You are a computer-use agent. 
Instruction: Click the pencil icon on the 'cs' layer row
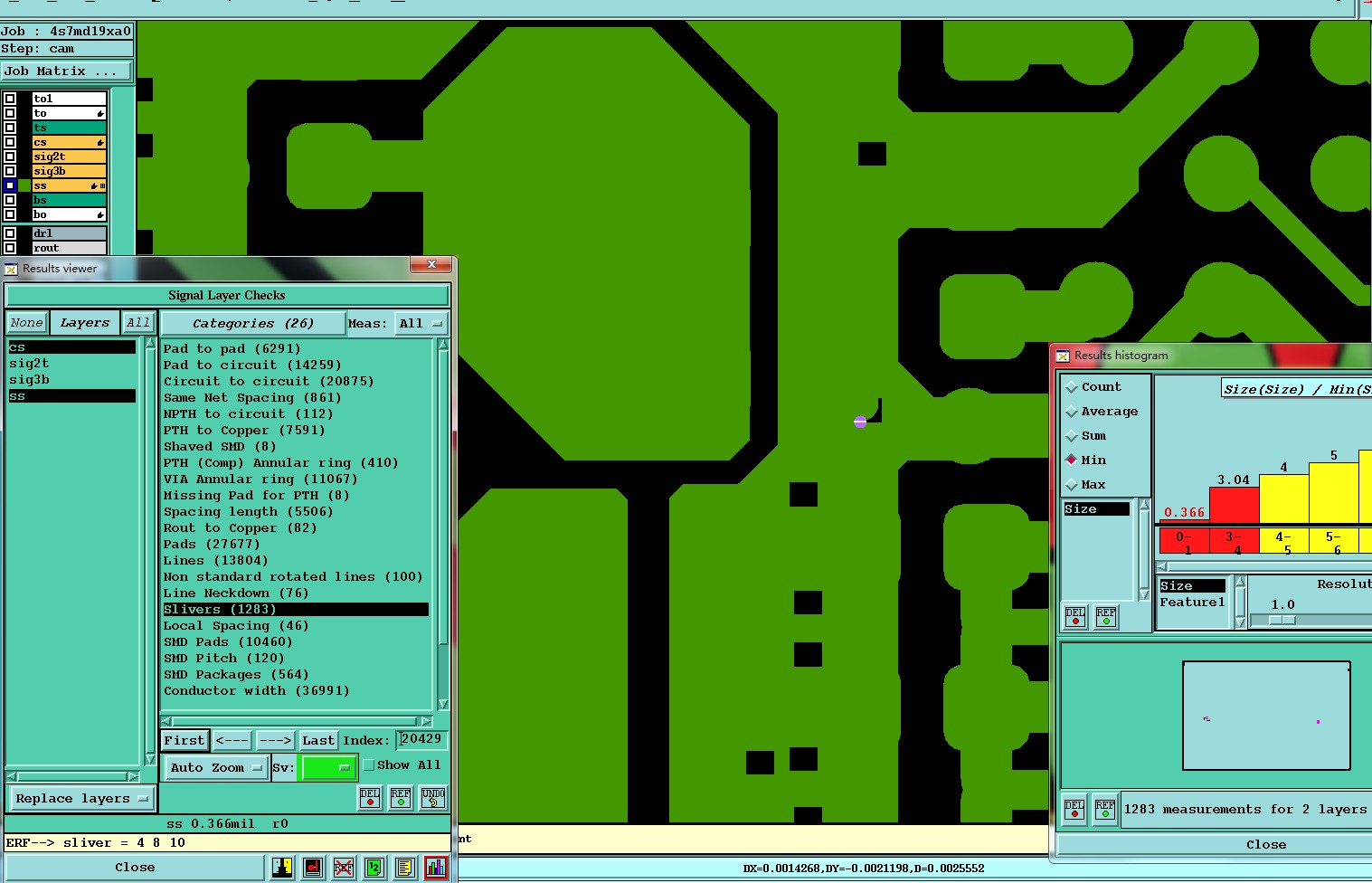point(99,142)
